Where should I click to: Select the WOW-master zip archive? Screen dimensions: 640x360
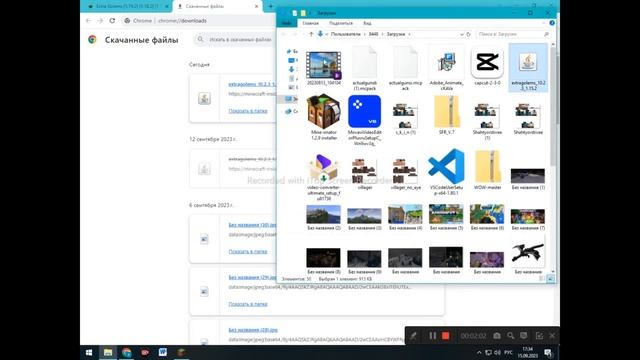487,169
